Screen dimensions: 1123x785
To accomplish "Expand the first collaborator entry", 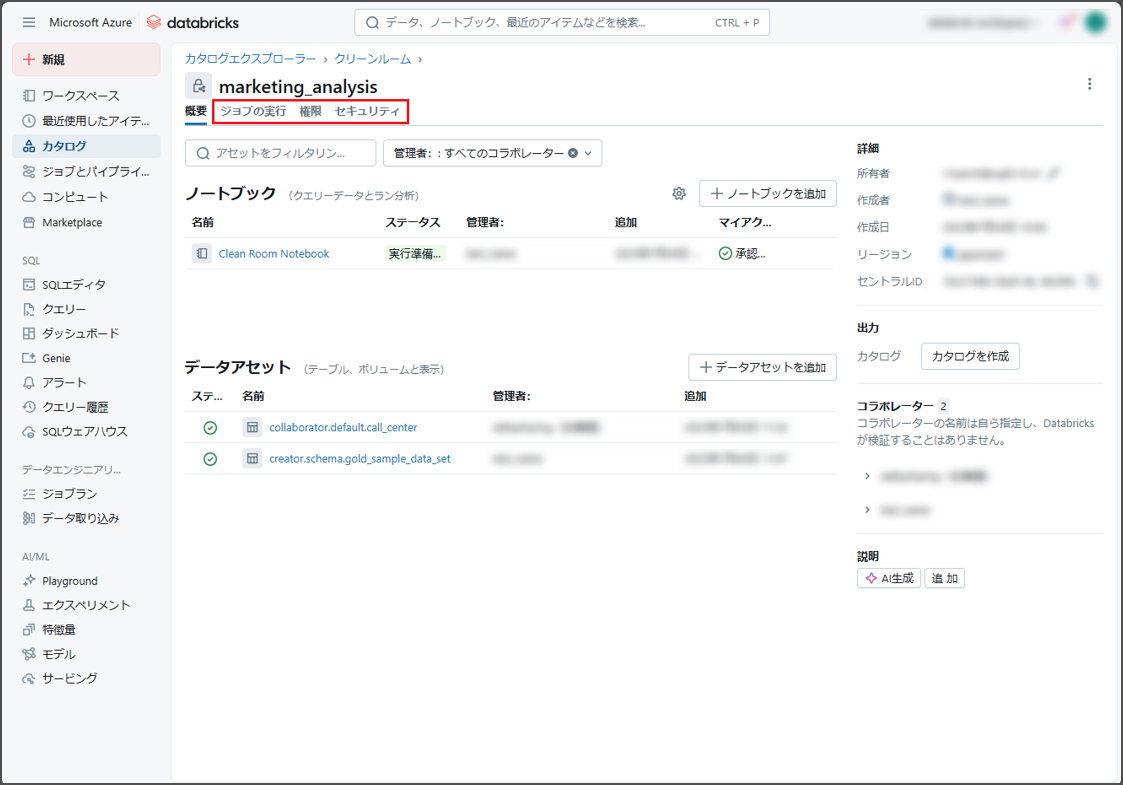I will (867, 476).
